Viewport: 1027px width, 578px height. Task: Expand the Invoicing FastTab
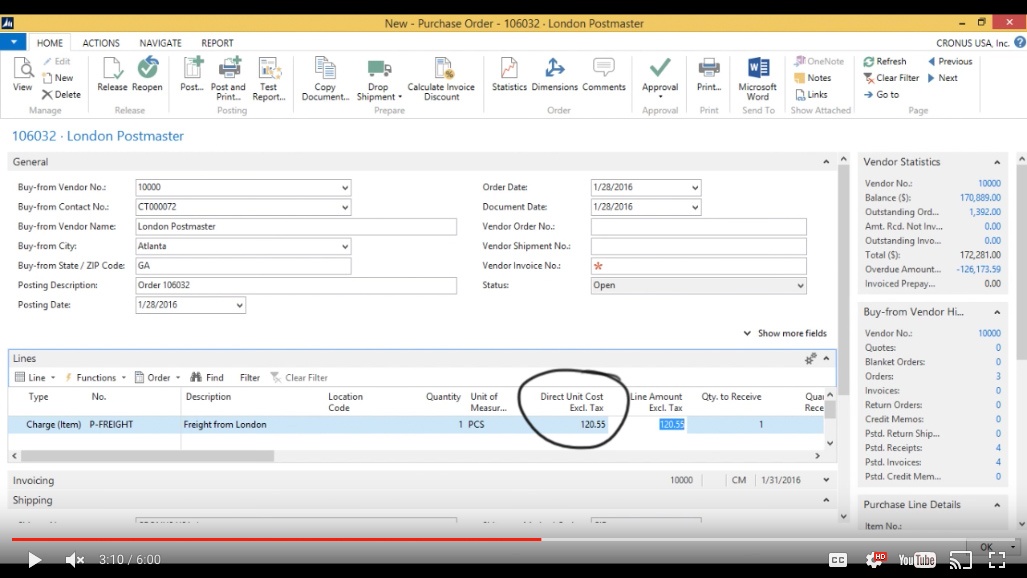coord(826,480)
